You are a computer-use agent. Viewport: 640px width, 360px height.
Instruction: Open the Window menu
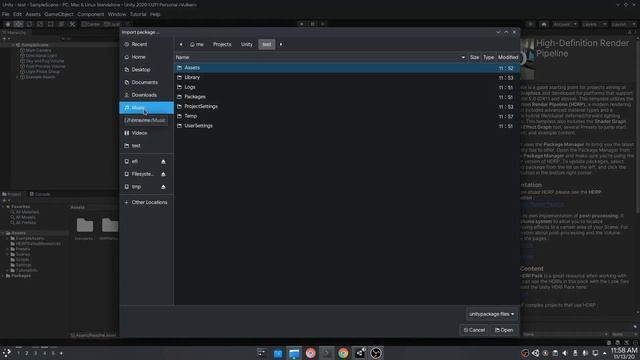[x=117, y=14]
